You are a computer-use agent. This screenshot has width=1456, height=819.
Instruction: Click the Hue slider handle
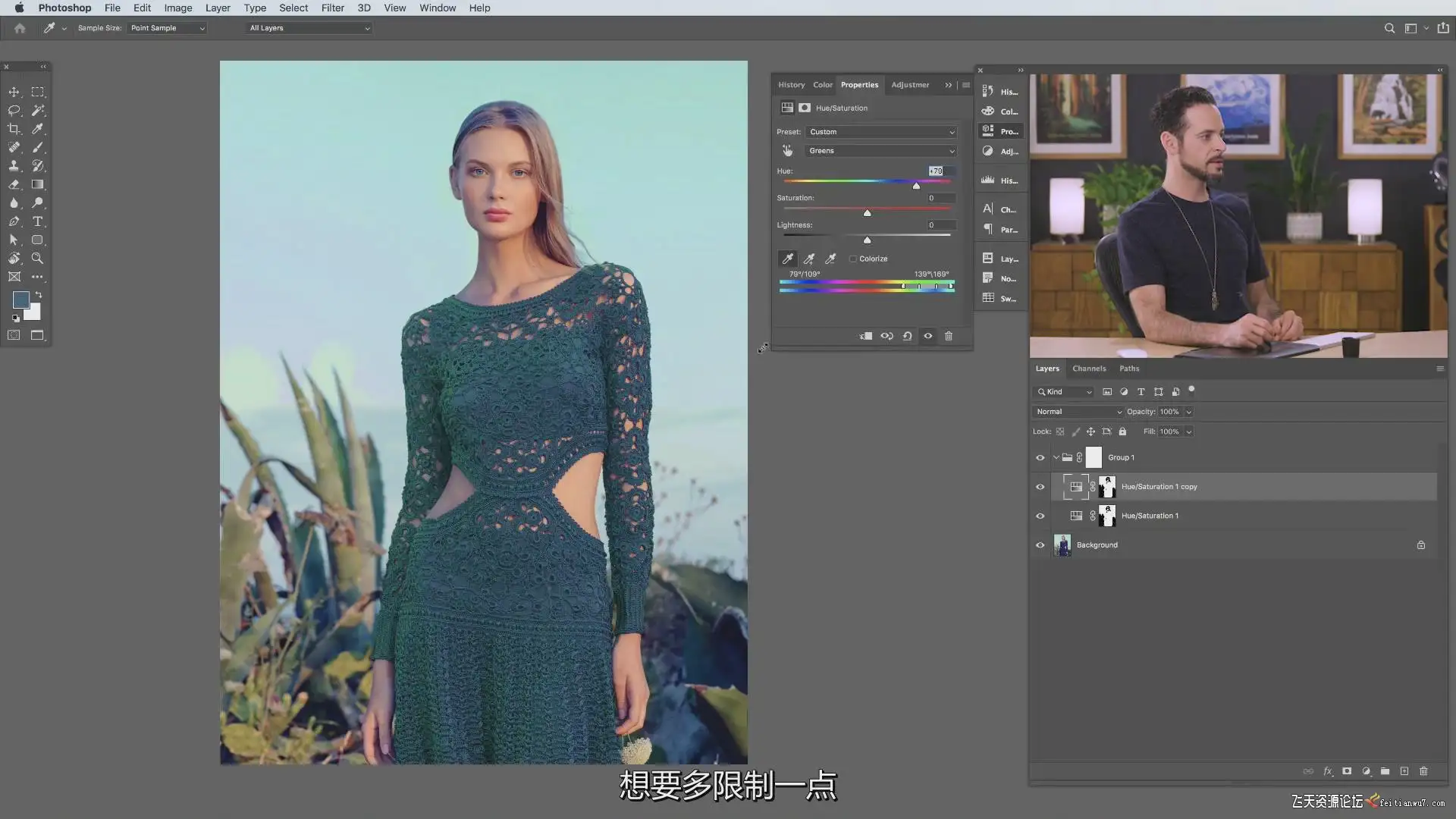(916, 186)
